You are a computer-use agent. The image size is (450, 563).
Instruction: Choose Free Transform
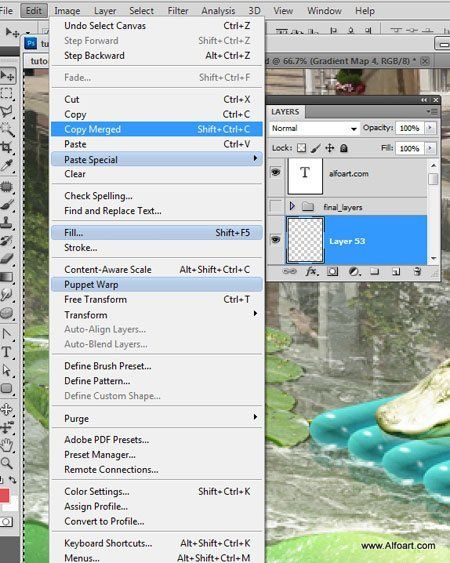[x=157, y=299]
